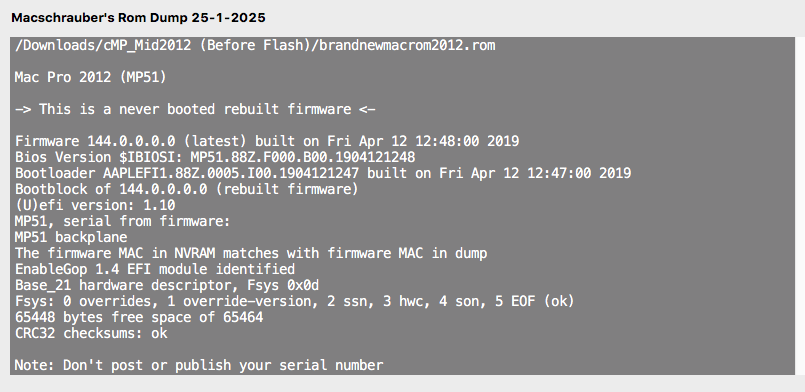Click the firmware MAC in NVRAM line

coord(251,253)
